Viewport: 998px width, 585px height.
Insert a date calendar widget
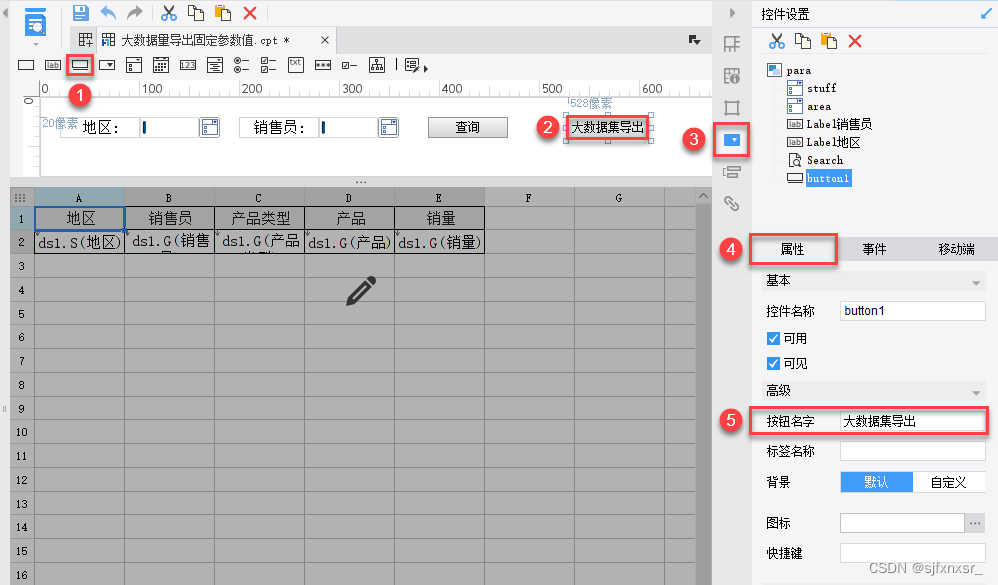[161, 65]
